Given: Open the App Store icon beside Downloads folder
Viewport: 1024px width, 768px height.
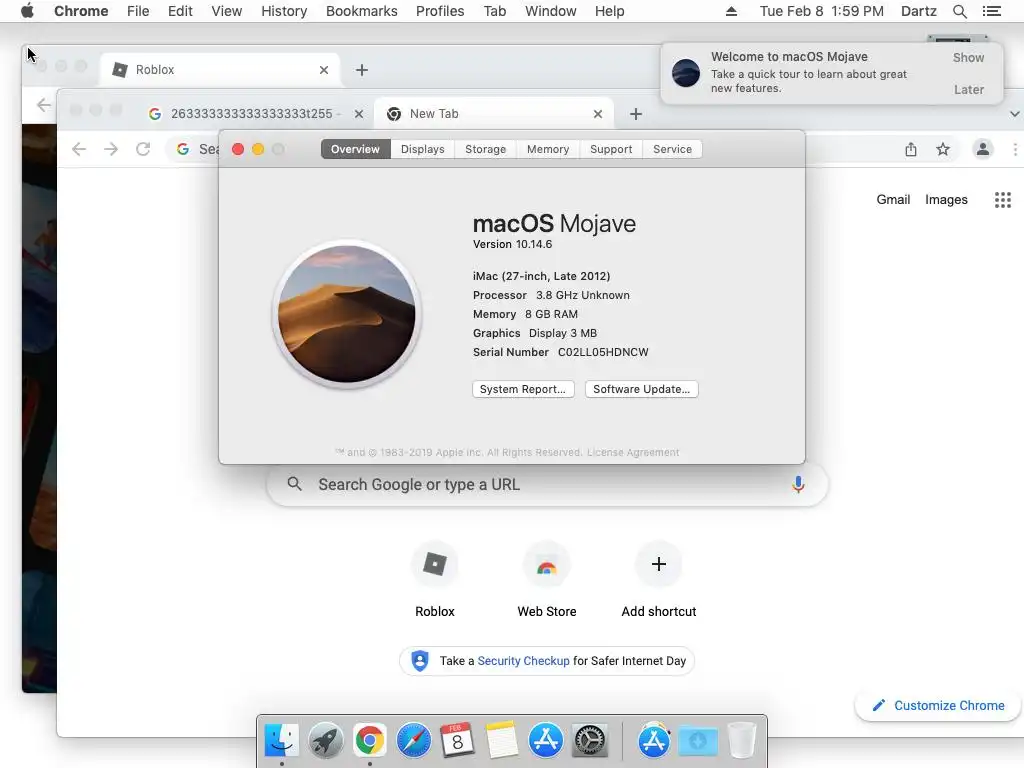Looking at the screenshot, I should pos(654,741).
